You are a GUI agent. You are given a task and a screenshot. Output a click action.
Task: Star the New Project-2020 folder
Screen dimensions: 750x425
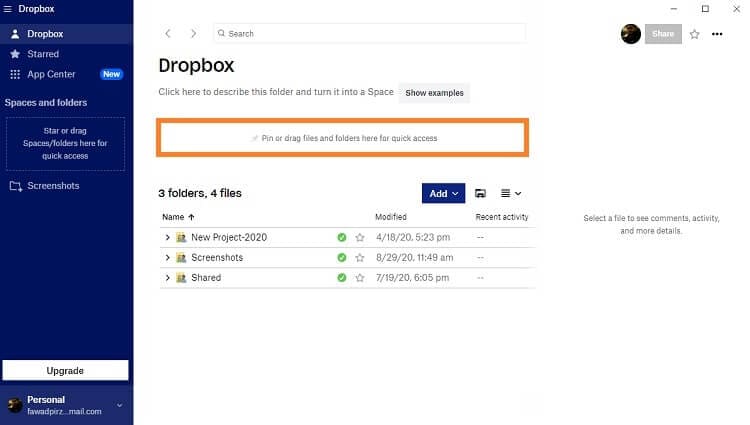[x=360, y=237]
